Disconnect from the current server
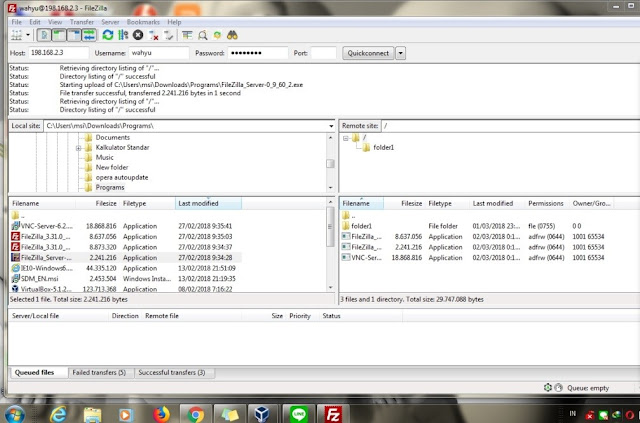Screen dimensions: 640x423 [x=153, y=35]
